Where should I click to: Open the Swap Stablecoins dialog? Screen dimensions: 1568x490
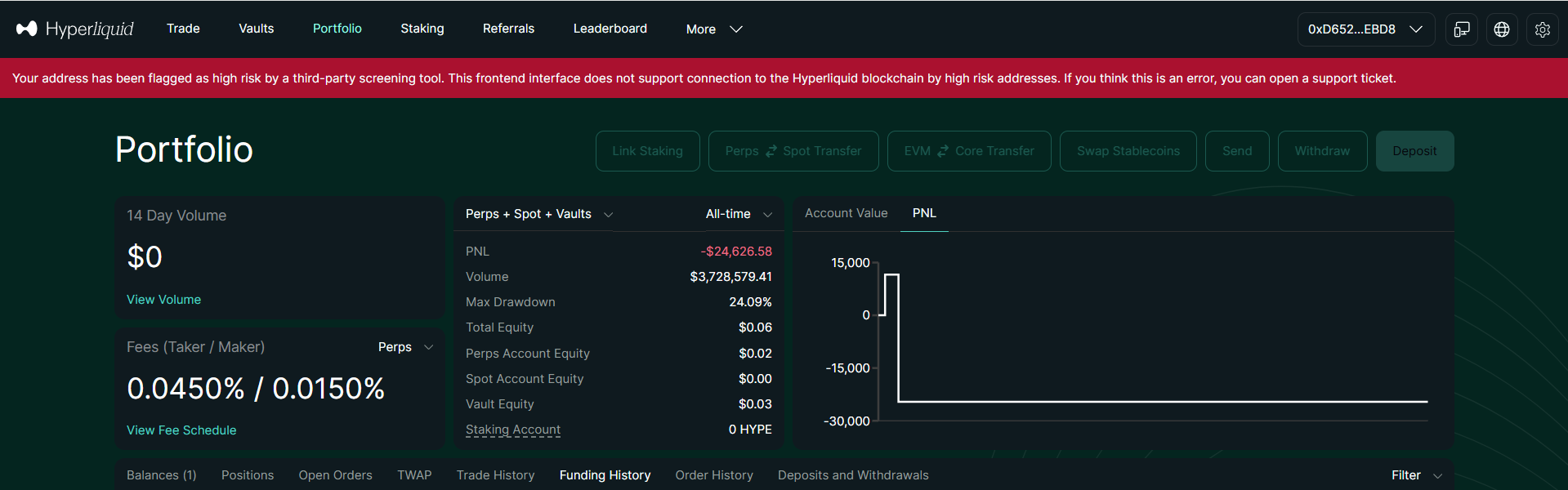click(x=1128, y=150)
